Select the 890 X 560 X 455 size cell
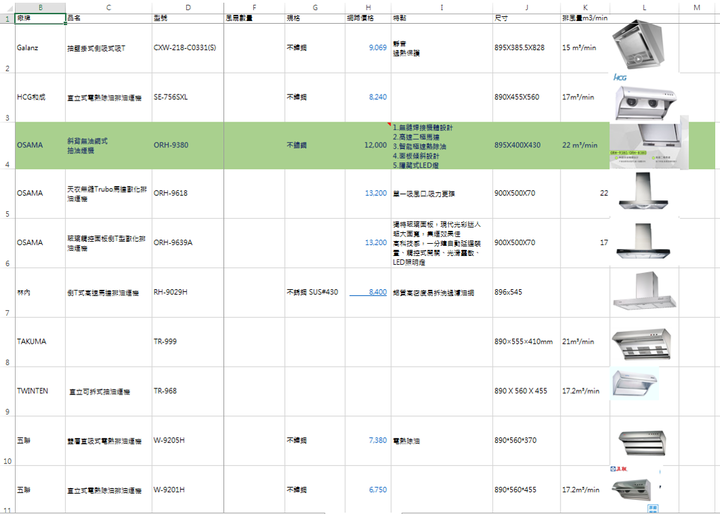 [527, 391]
